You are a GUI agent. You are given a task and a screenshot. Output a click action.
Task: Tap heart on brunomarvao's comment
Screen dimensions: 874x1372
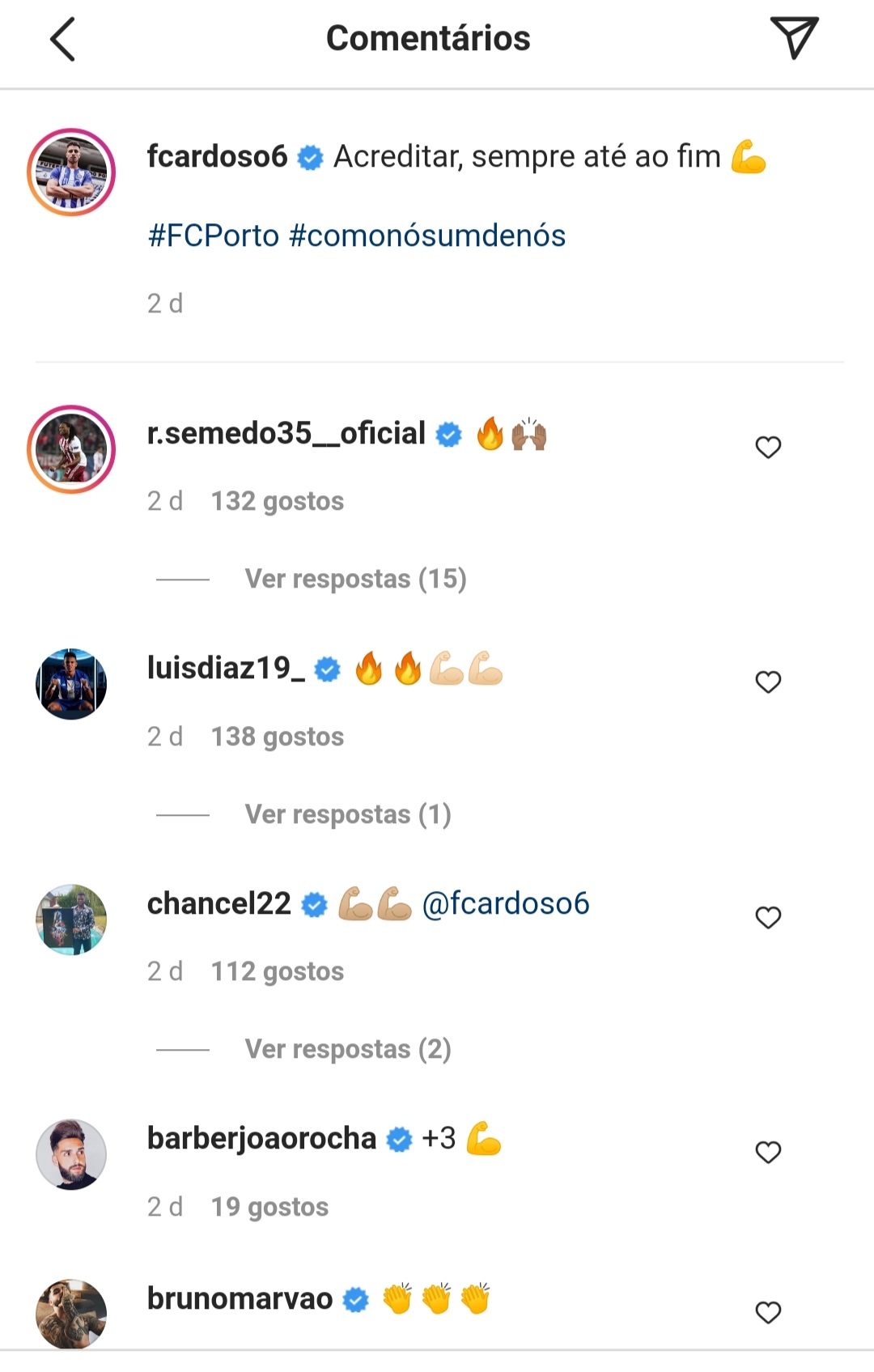[x=768, y=1312]
